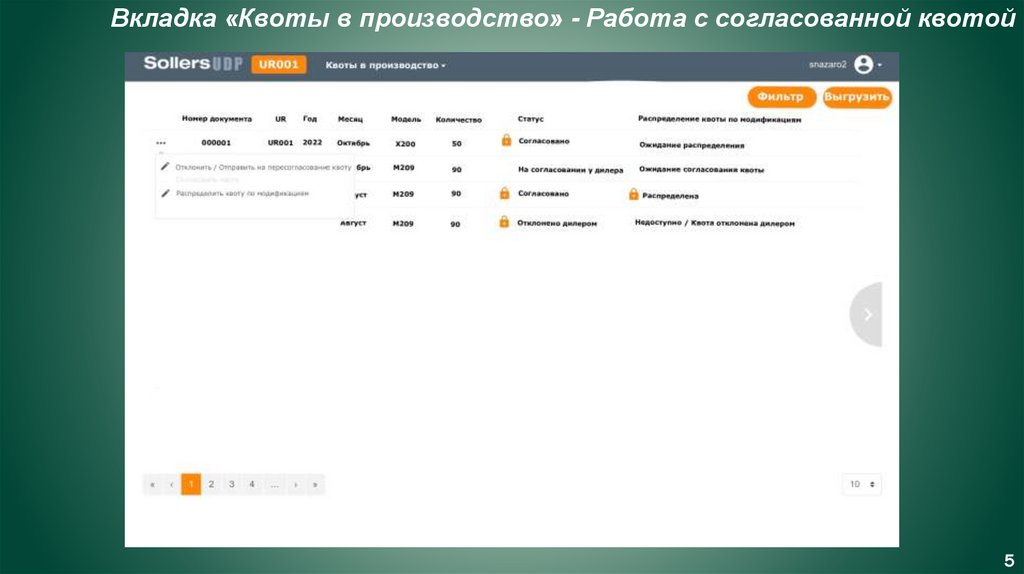Go to page 2 in pagination
Viewport: 1024px width, 574px height.
pyautogui.click(x=211, y=484)
